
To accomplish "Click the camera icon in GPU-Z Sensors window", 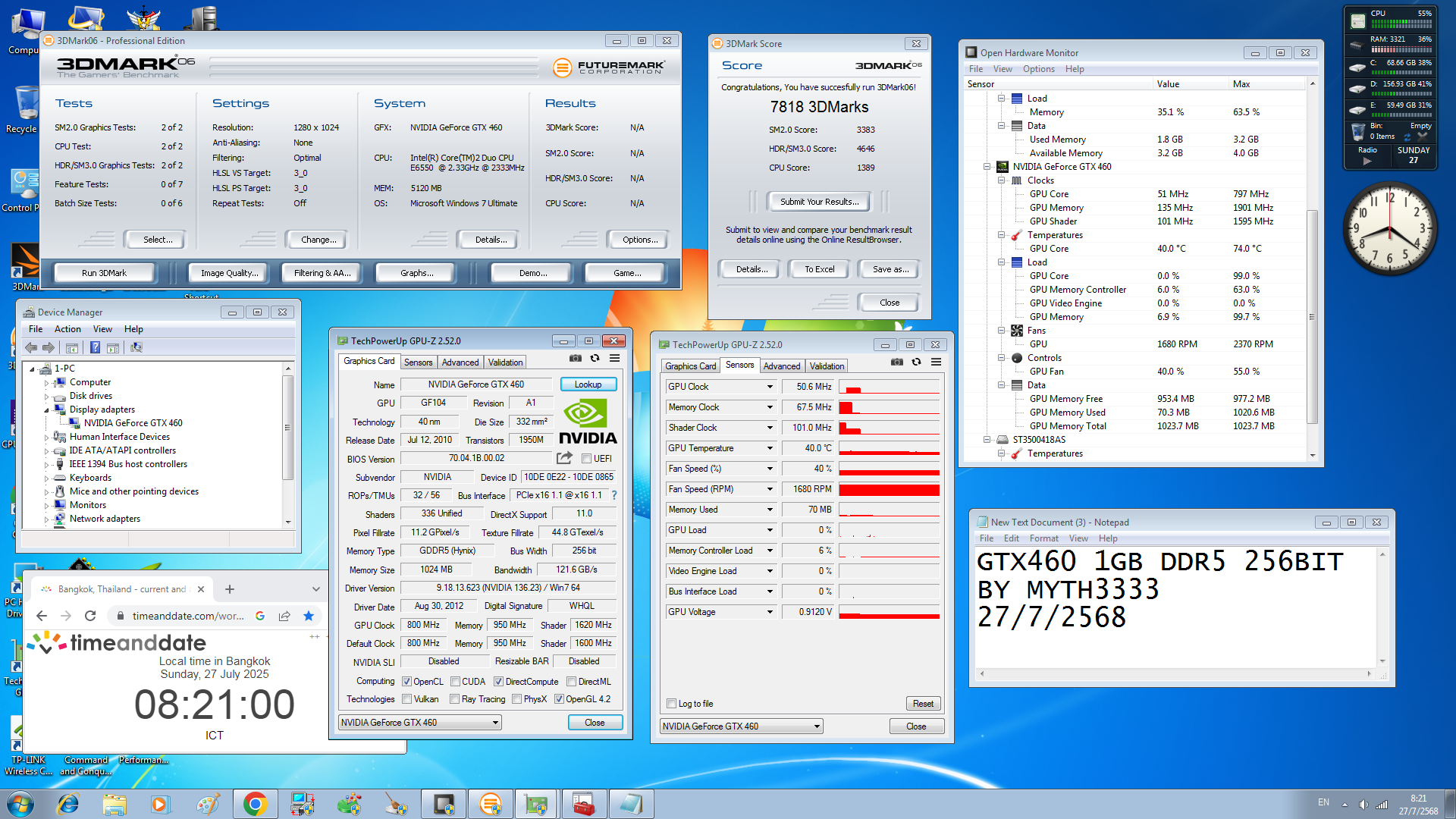I will click(897, 362).
